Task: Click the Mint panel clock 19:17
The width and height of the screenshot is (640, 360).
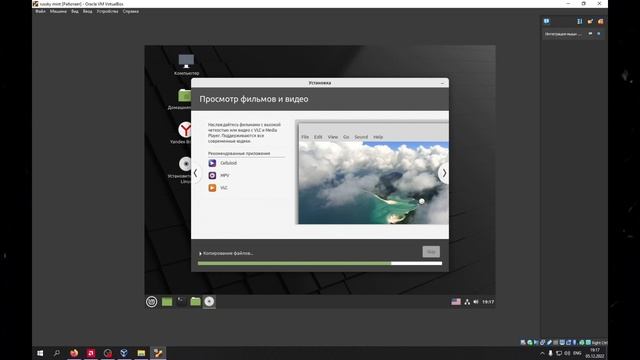Action: tap(488, 302)
